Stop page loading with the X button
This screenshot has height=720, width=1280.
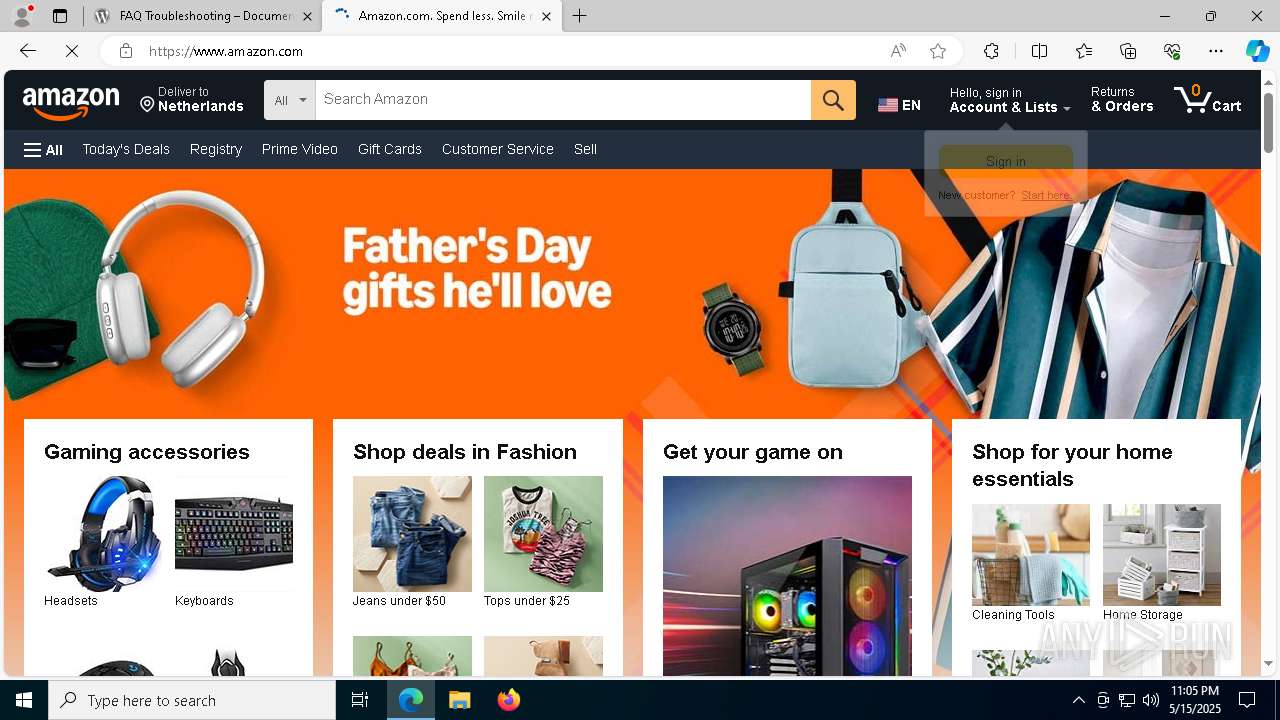pos(72,51)
